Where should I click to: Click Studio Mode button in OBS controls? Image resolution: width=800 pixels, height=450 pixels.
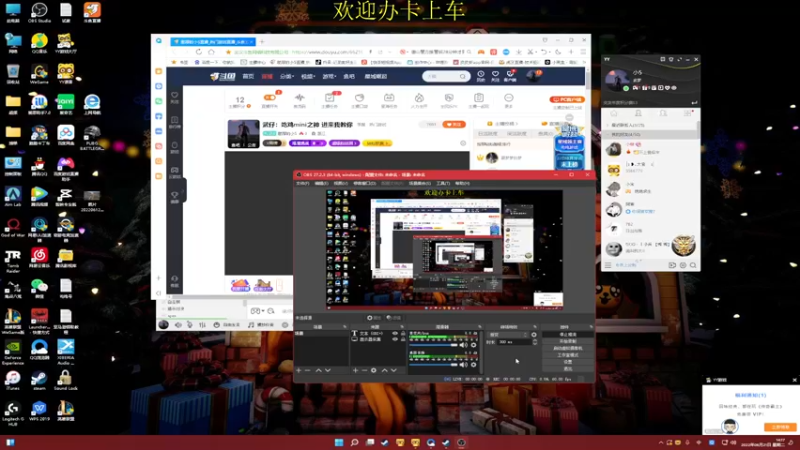[568, 355]
